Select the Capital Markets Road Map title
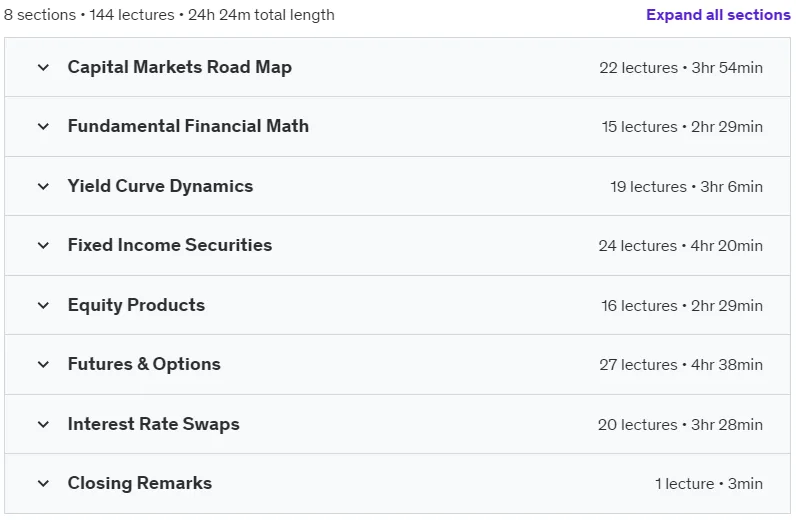The height and width of the screenshot is (520, 796). point(180,67)
